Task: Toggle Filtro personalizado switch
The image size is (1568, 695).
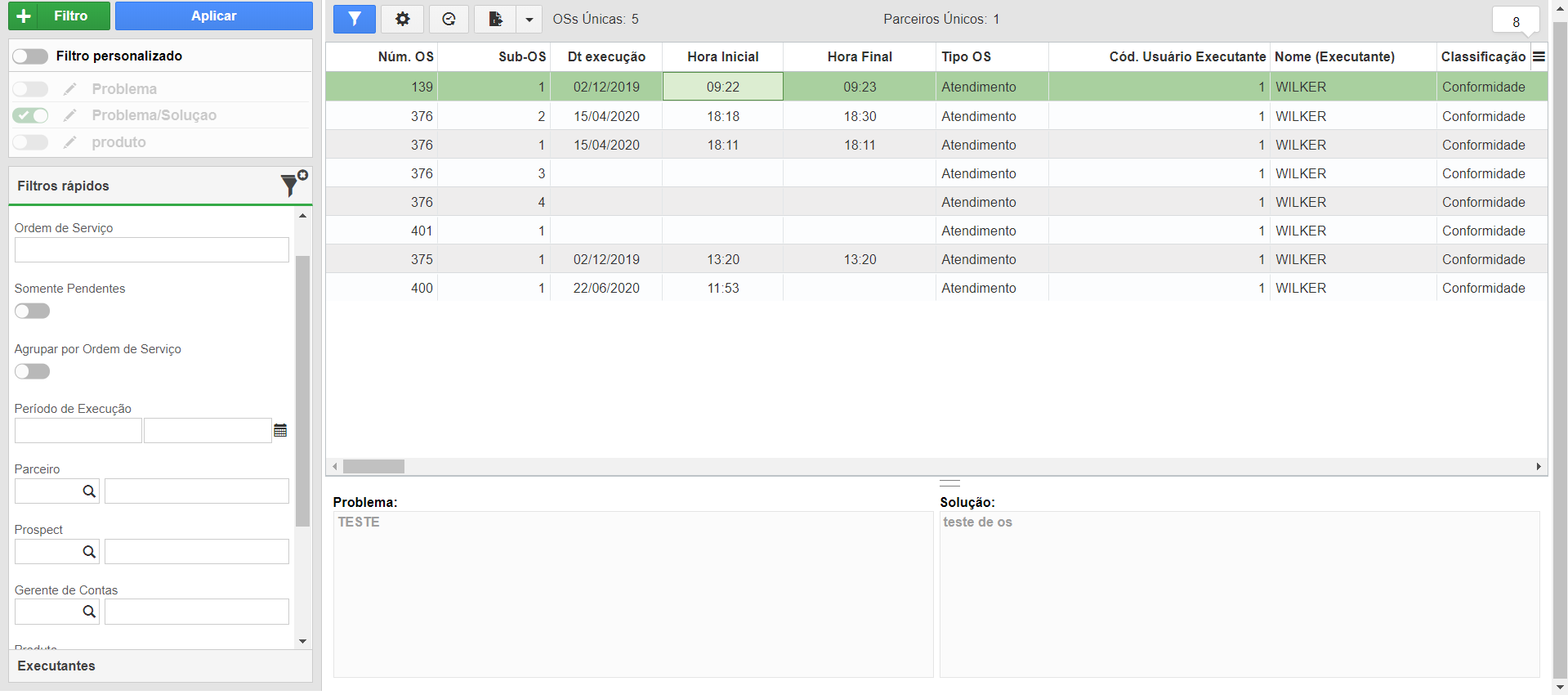Action: (30, 56)
